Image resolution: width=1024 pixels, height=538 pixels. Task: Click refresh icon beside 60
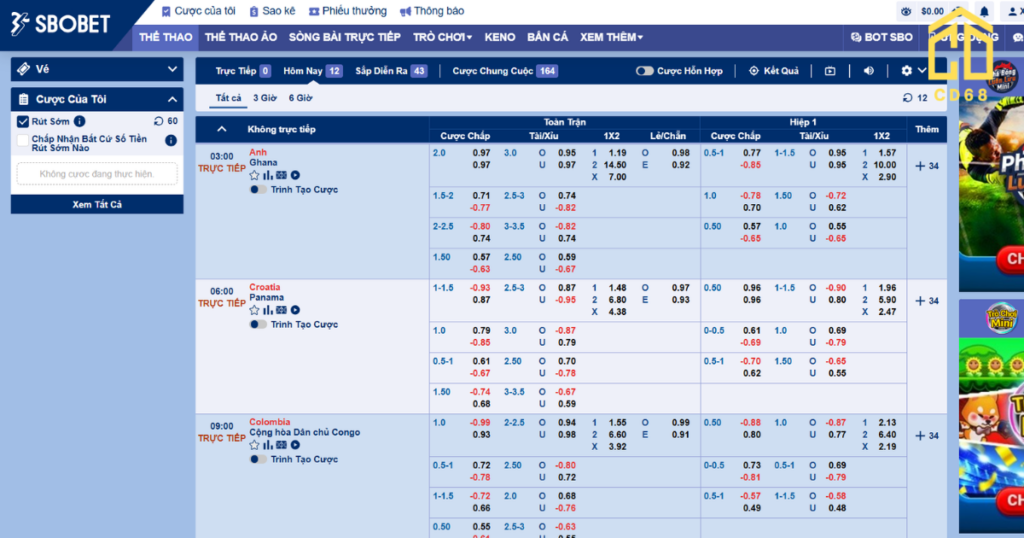[159, 121]
